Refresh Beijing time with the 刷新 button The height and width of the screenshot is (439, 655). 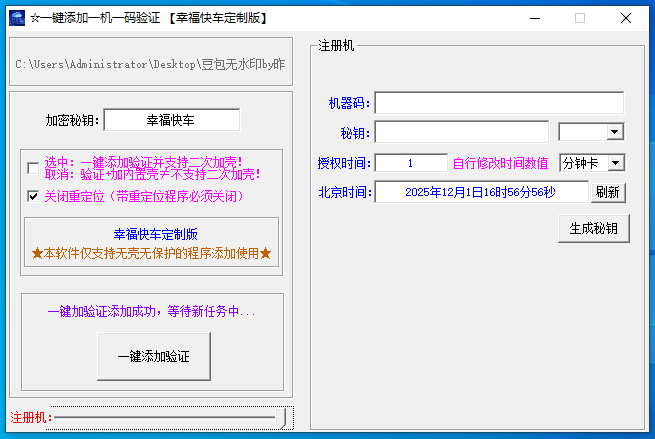tap(607, 192)
